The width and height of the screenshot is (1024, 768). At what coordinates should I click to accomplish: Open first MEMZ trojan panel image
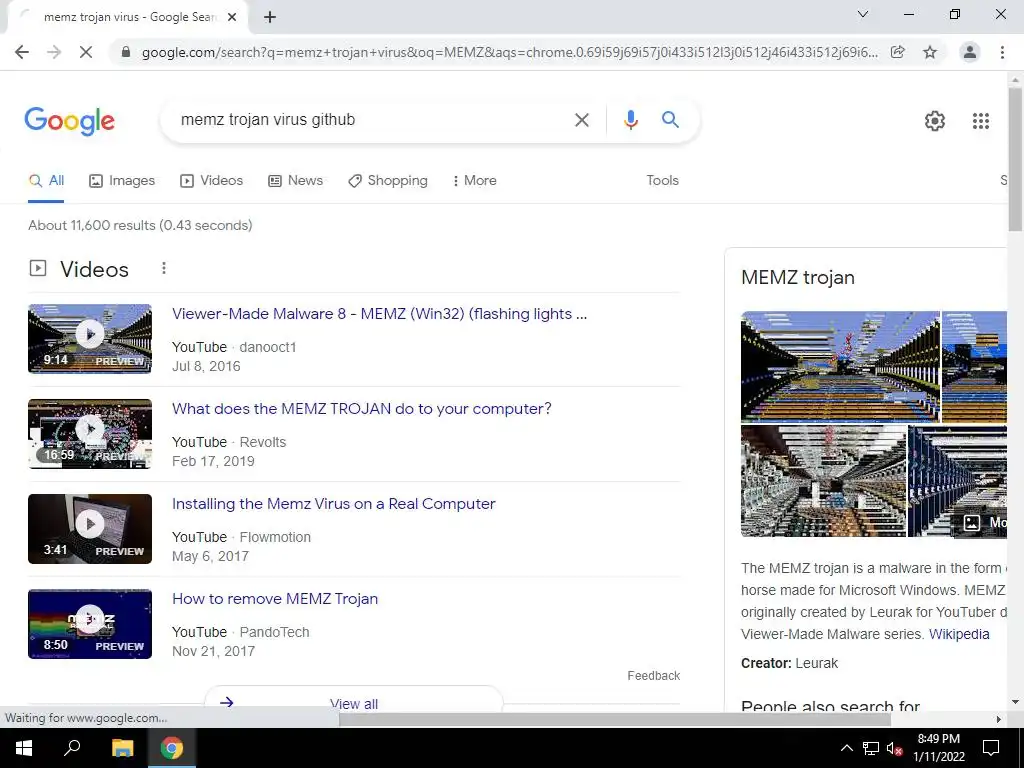[x=840, y=367]
